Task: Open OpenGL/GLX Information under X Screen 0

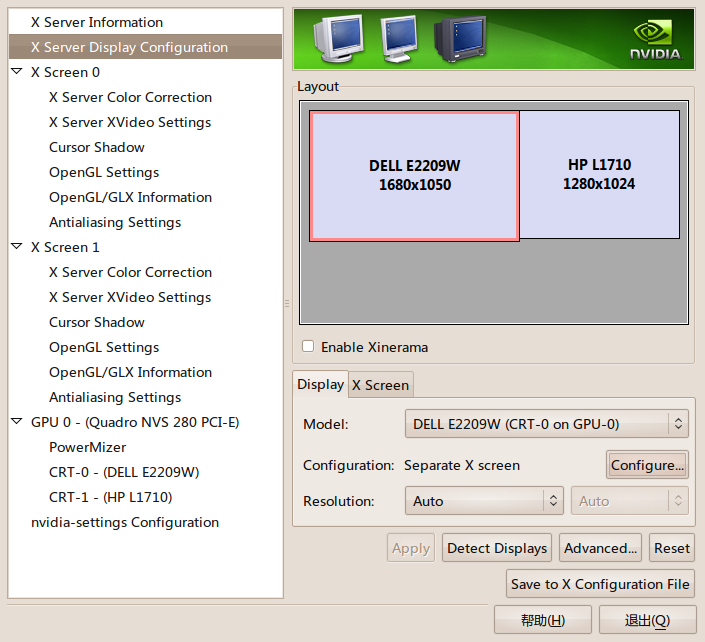Action: (130, 197)
